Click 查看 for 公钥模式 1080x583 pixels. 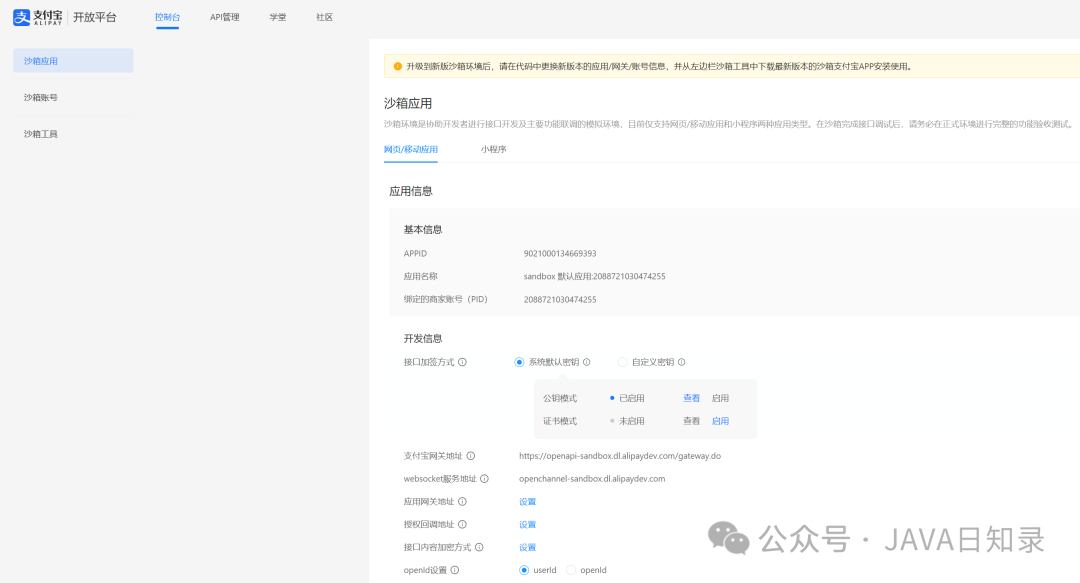[692, 398]
